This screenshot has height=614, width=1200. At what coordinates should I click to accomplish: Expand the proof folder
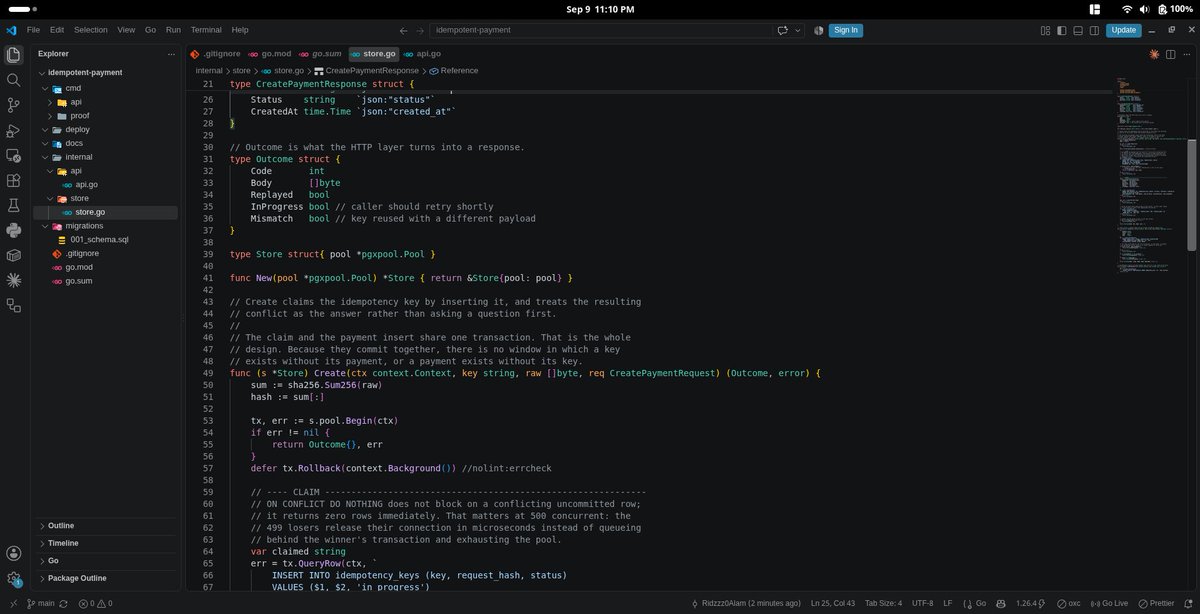(108, 116)
